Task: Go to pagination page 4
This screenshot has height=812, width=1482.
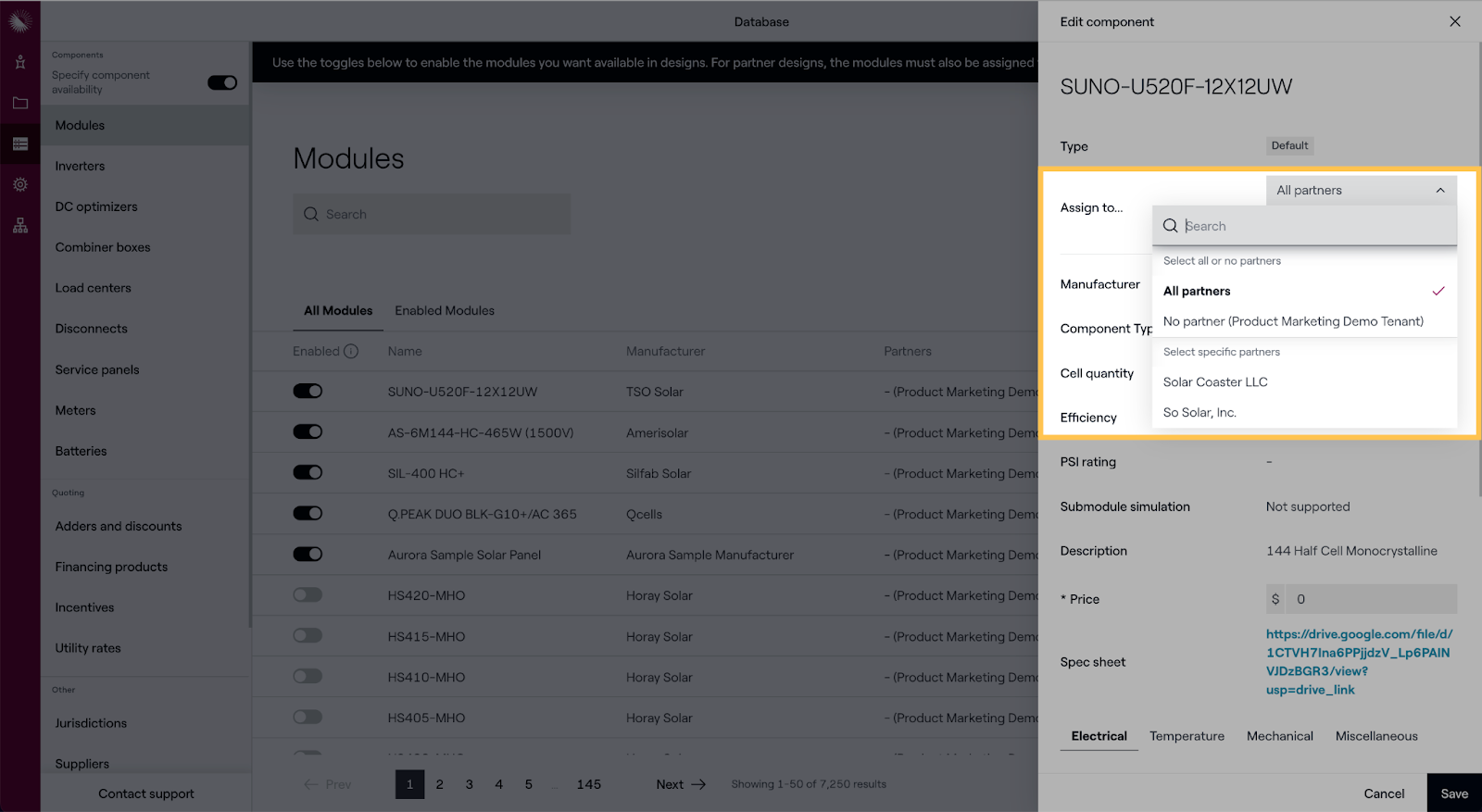Action: [499, 784]
